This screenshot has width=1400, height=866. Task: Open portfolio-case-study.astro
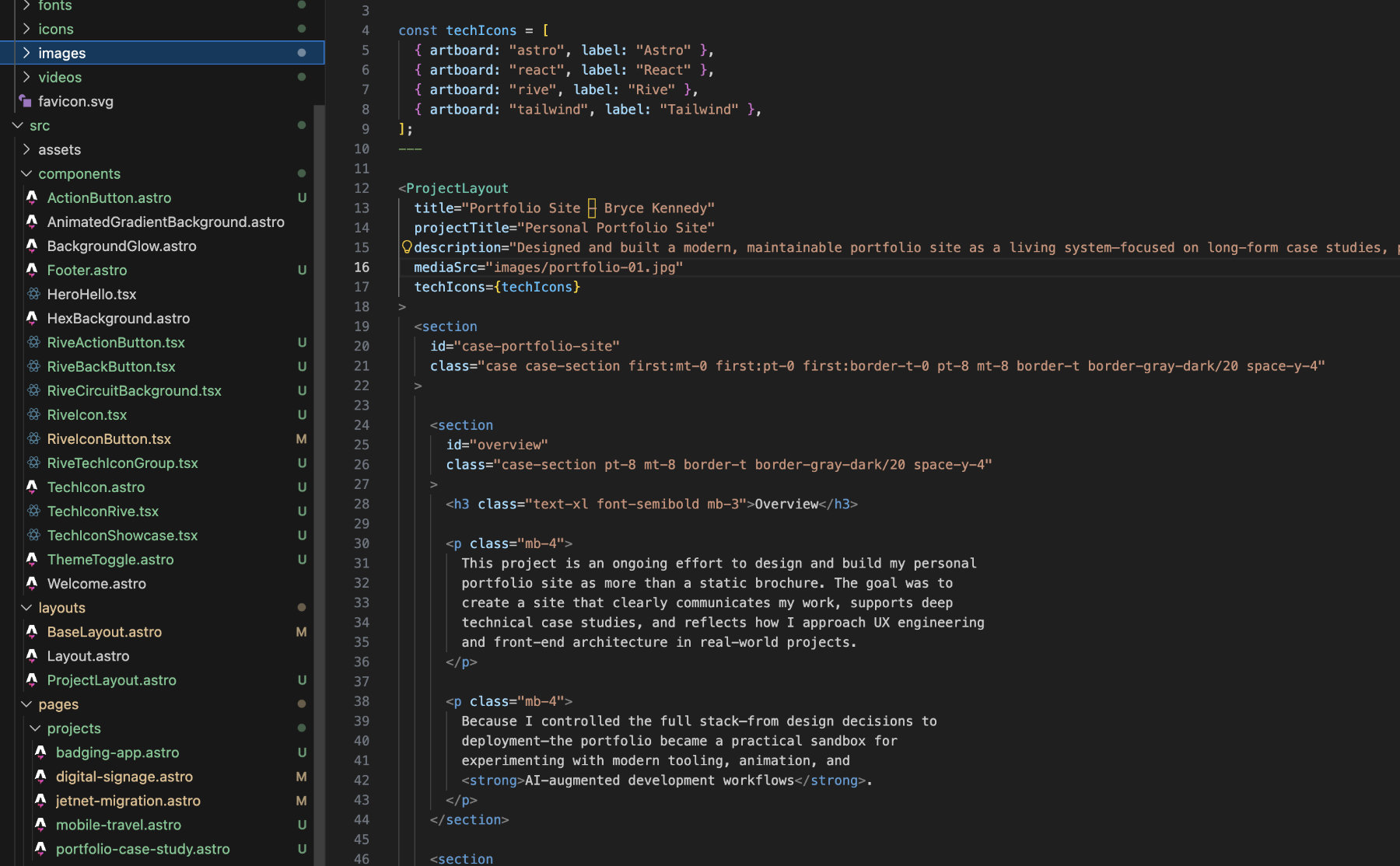click(142, 849)
